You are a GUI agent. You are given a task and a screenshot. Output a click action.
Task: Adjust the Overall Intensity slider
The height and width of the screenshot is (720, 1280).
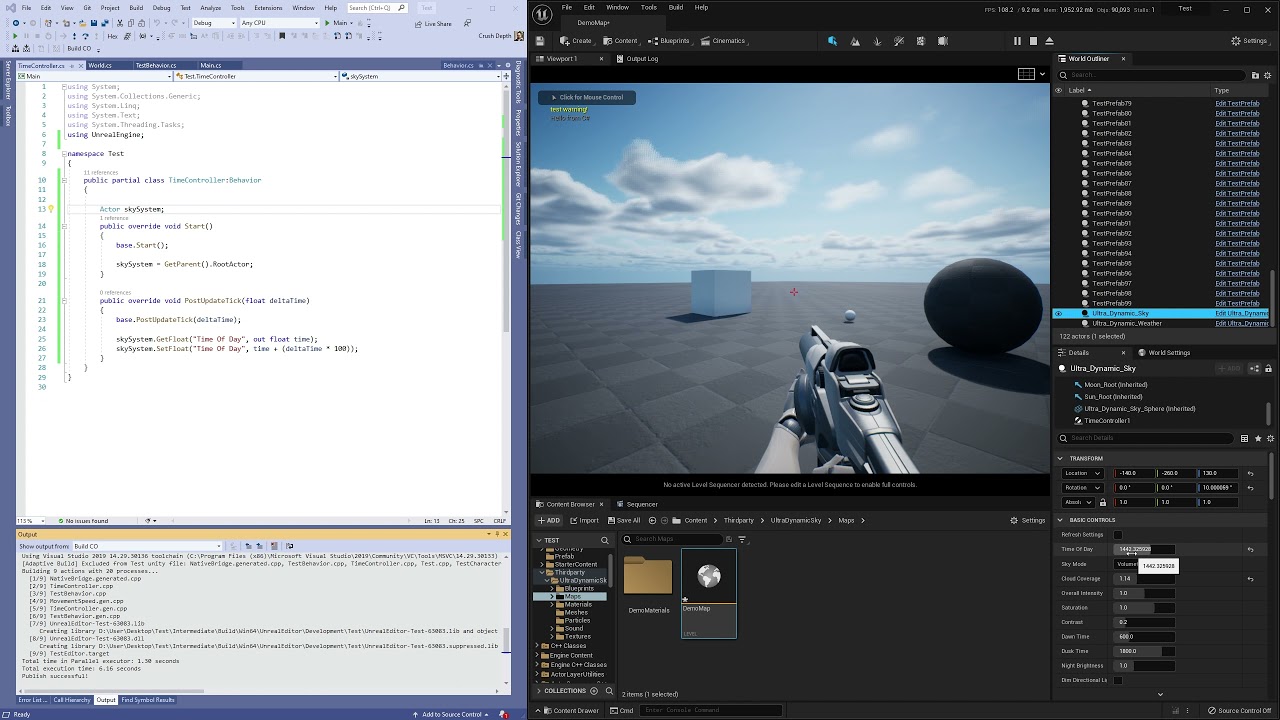click(1144, 593)
